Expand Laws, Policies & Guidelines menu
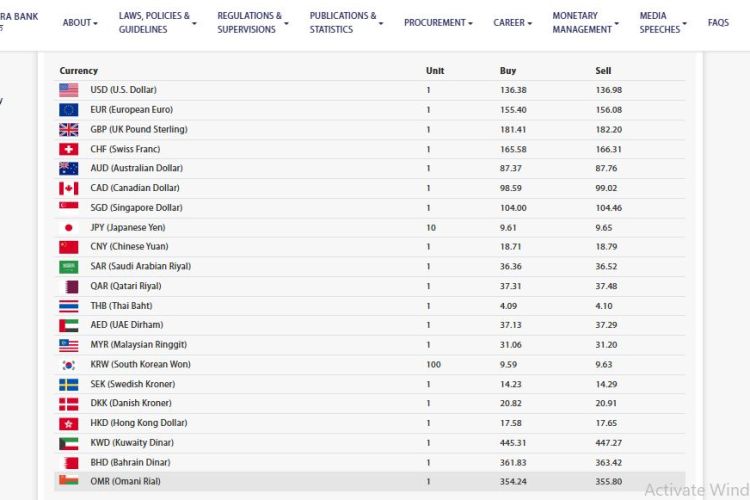Image resolution: width=750 pixels, height=500 pixels. 157,22
